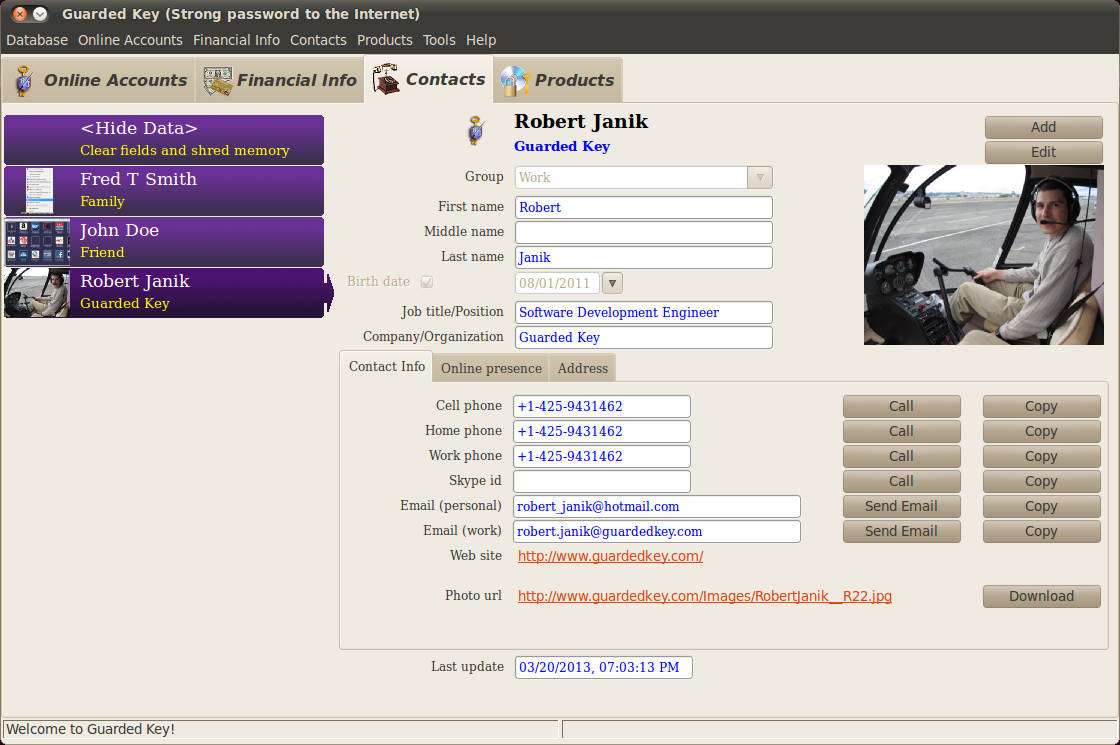Copy the Work phone number
This screenshot has height=745, width=1120.
[x=1041, y=456]
